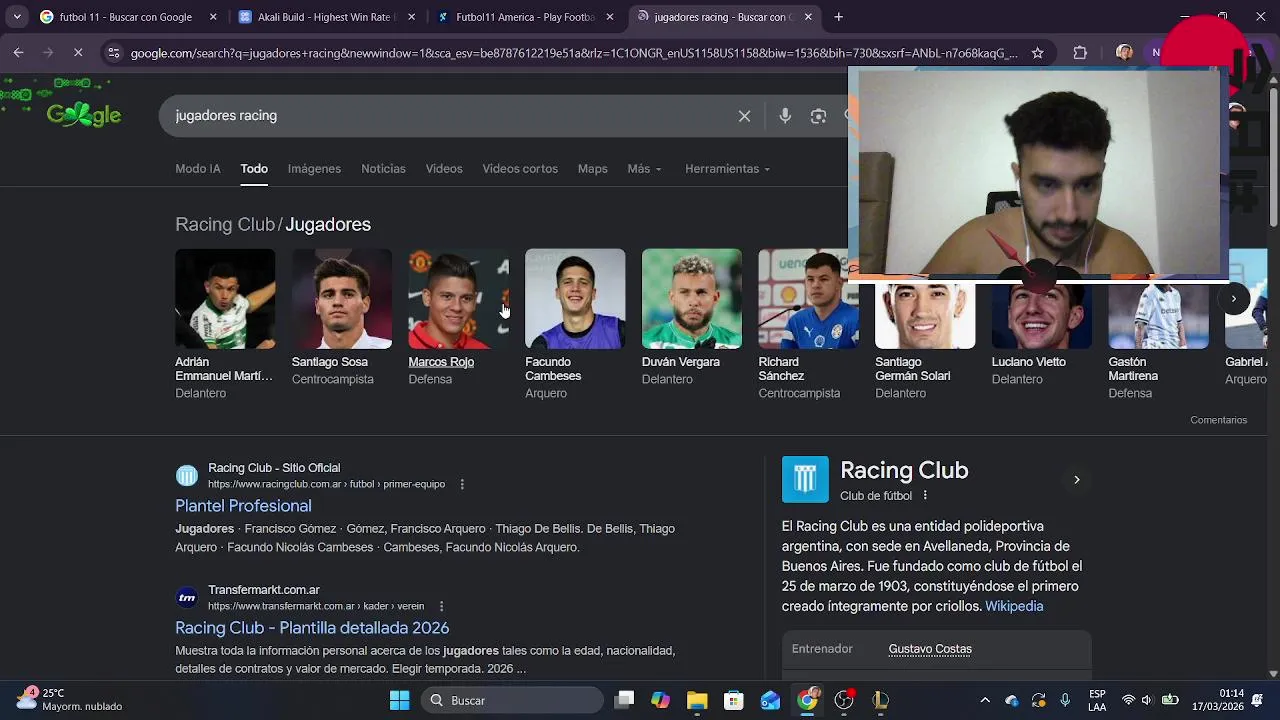Viewport: 1280px width, 720px height.
Task: Expand the Más search filter dropdown
Action: (644, 169)
